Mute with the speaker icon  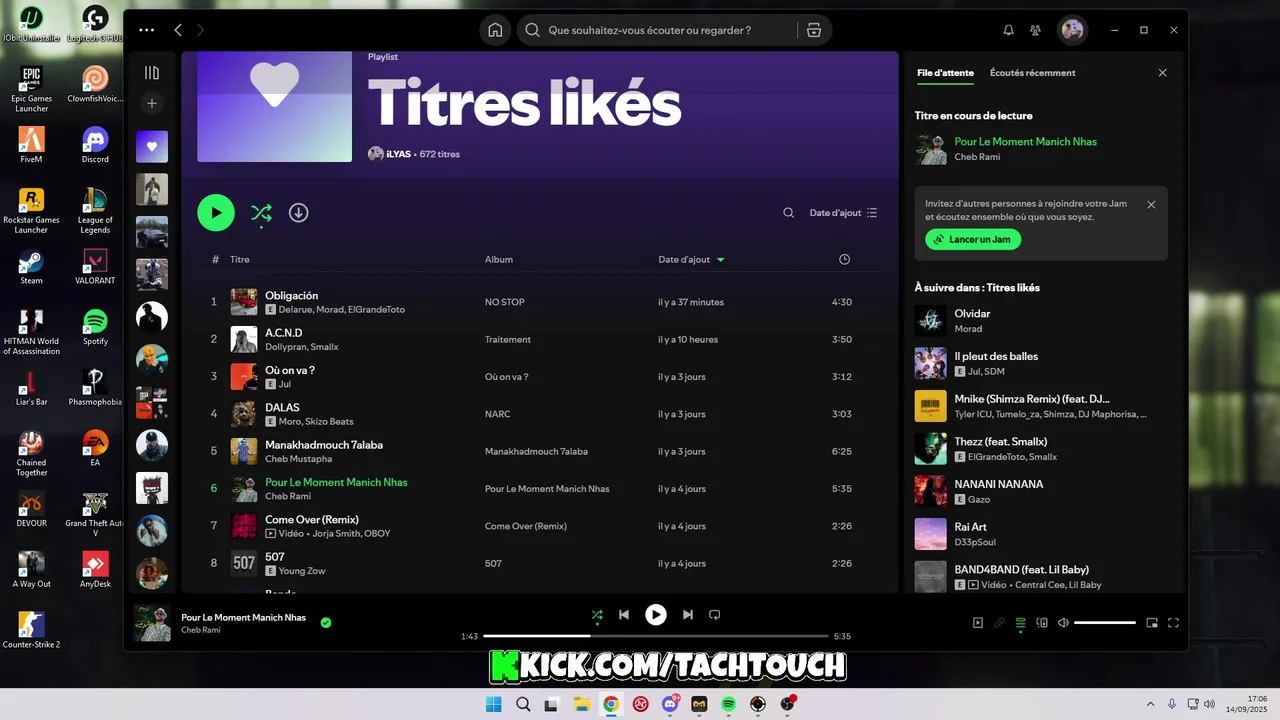pyautogui.click(x=1063, y=623)
